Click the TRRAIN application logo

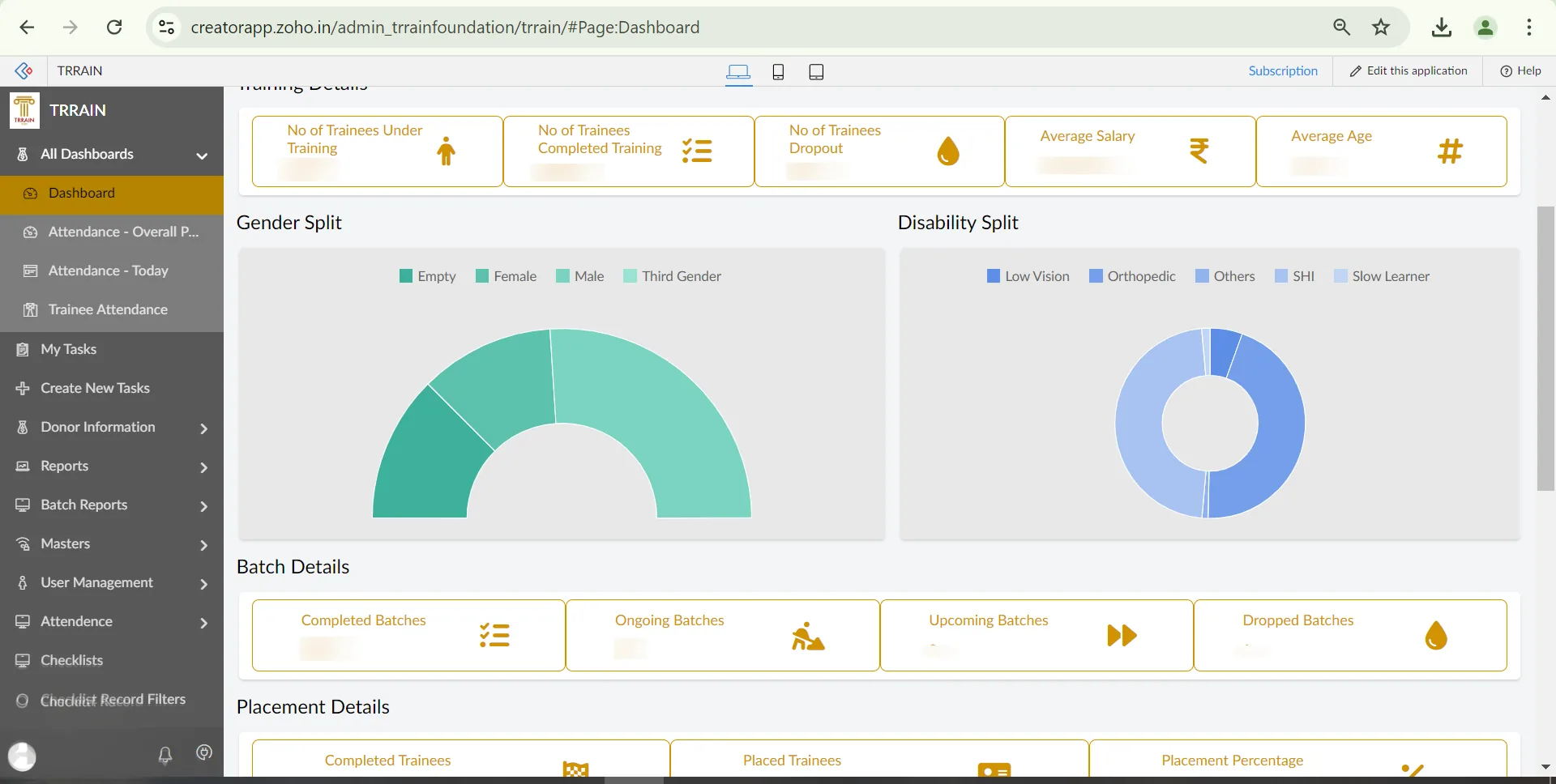tap(24, 110)
